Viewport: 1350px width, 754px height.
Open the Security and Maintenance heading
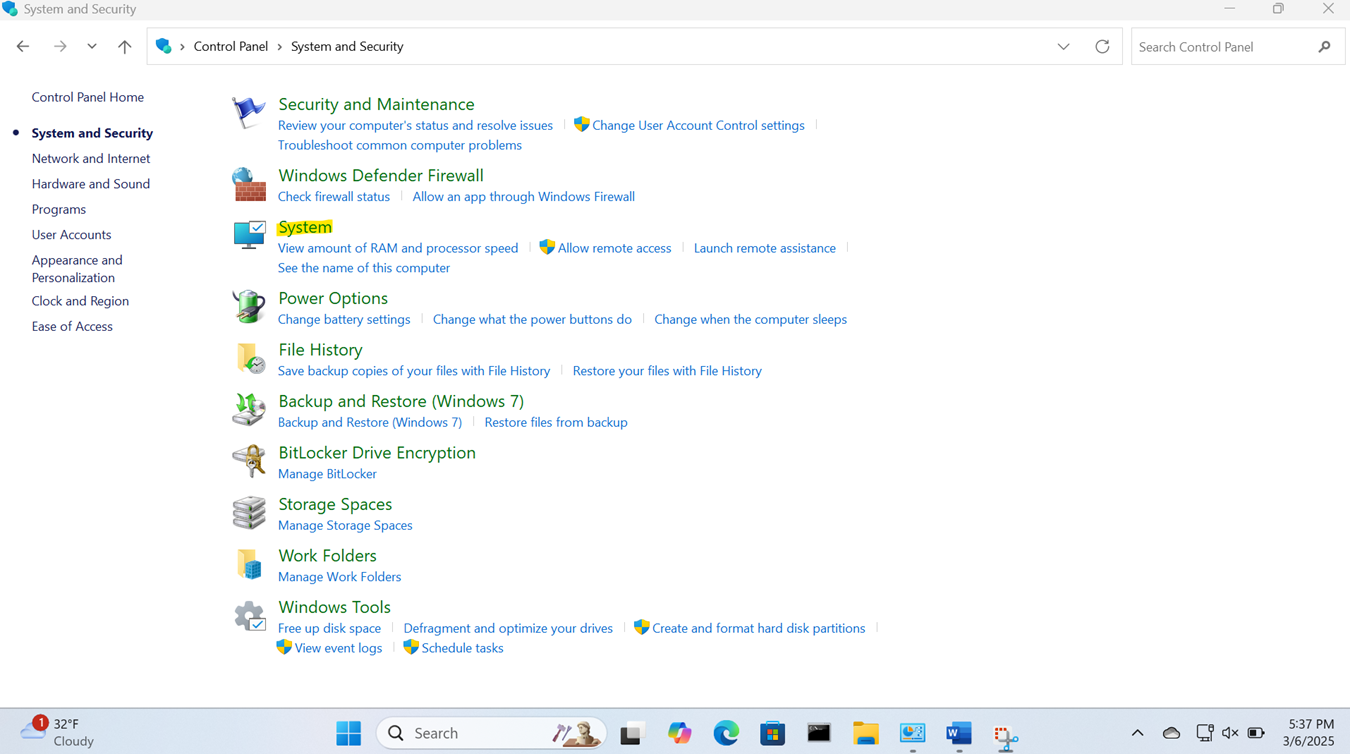[x=376, y=104]
